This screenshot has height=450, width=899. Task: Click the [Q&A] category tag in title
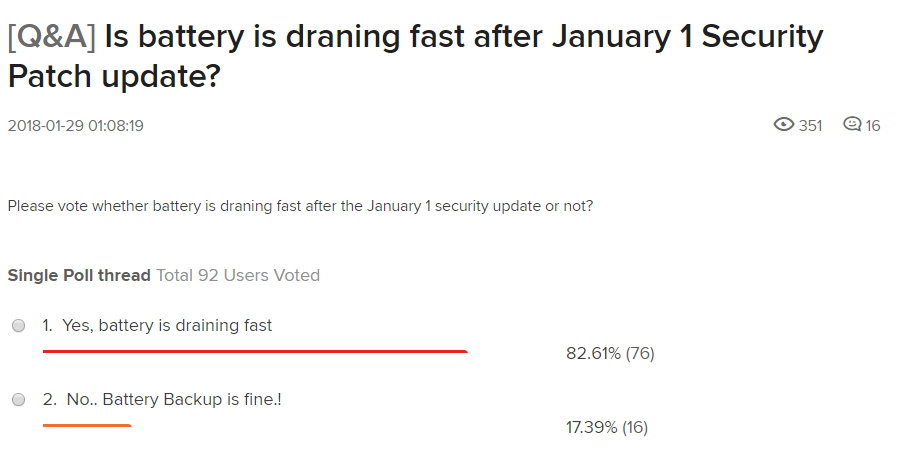coord(52,37)
